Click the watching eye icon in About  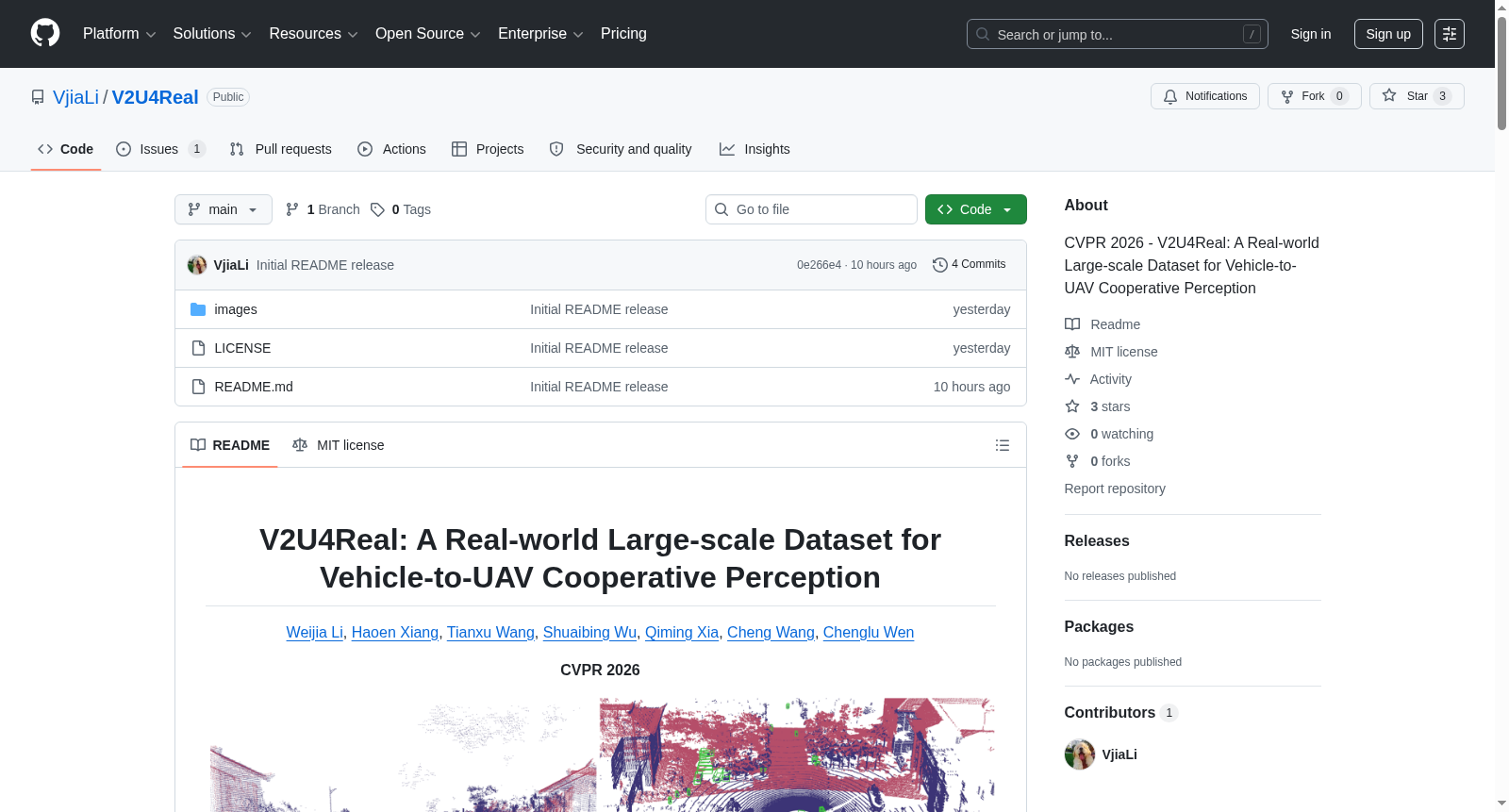point(1072,434)
